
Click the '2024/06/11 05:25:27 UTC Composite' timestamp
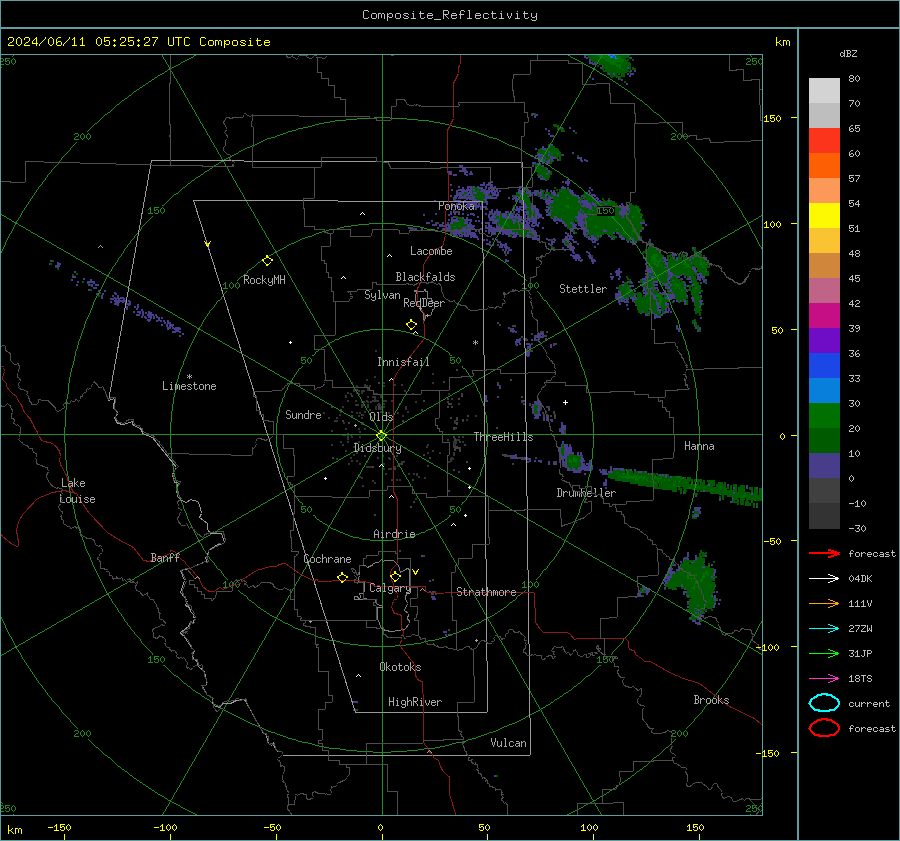tap(138, 42)
